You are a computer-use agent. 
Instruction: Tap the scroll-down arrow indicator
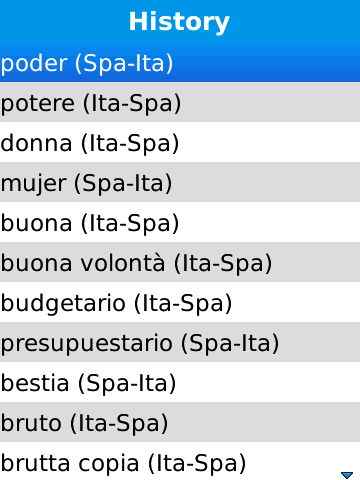coord(347,474)
